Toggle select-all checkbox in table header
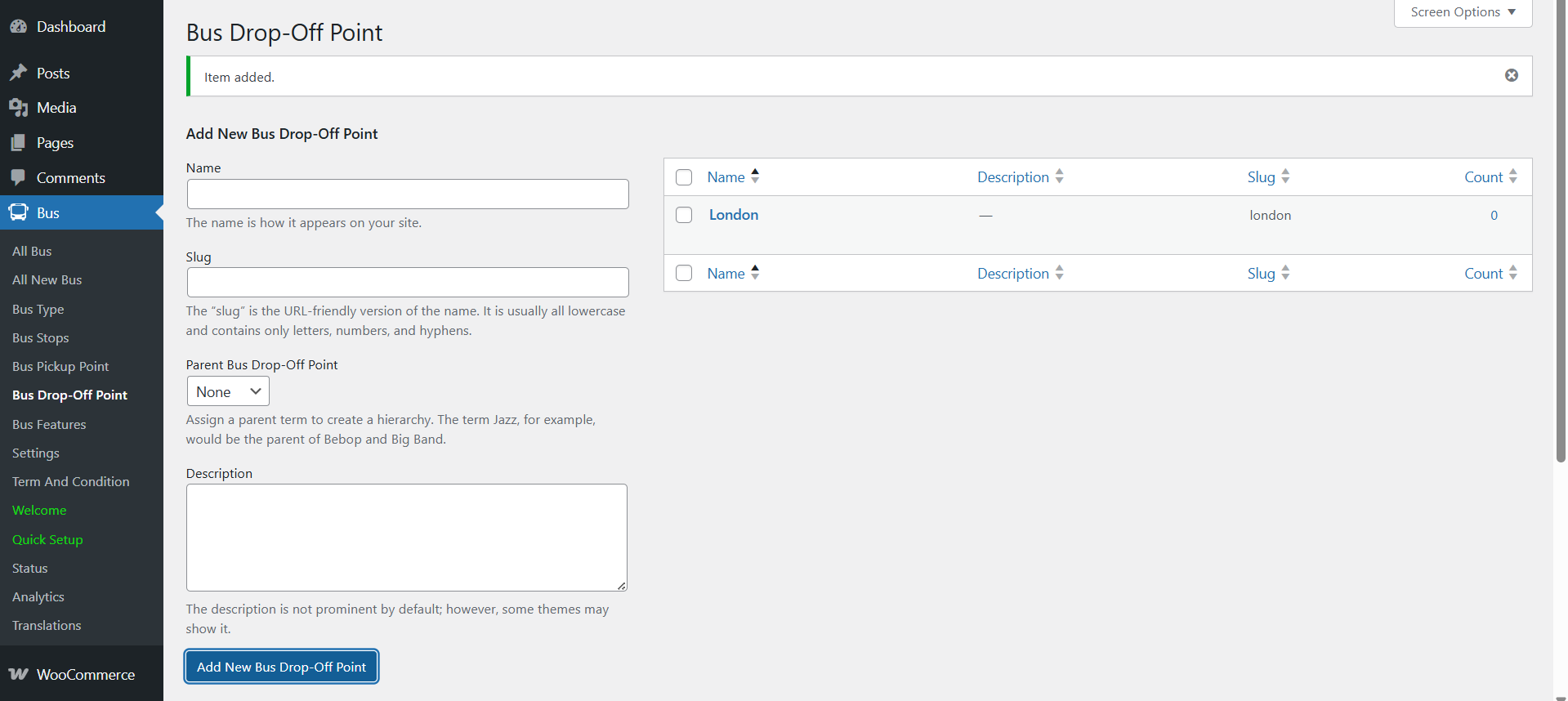Viewport: 1568px width, 701px height. [684, 177]
